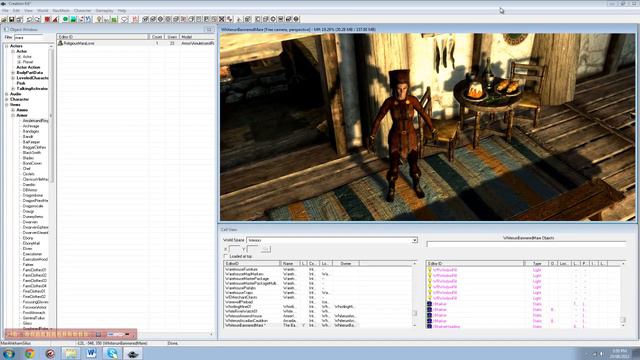The width and height of the screenshot is (640, 360).
Task: Click the Open data files toolbar icon
Action: [4, 19]
